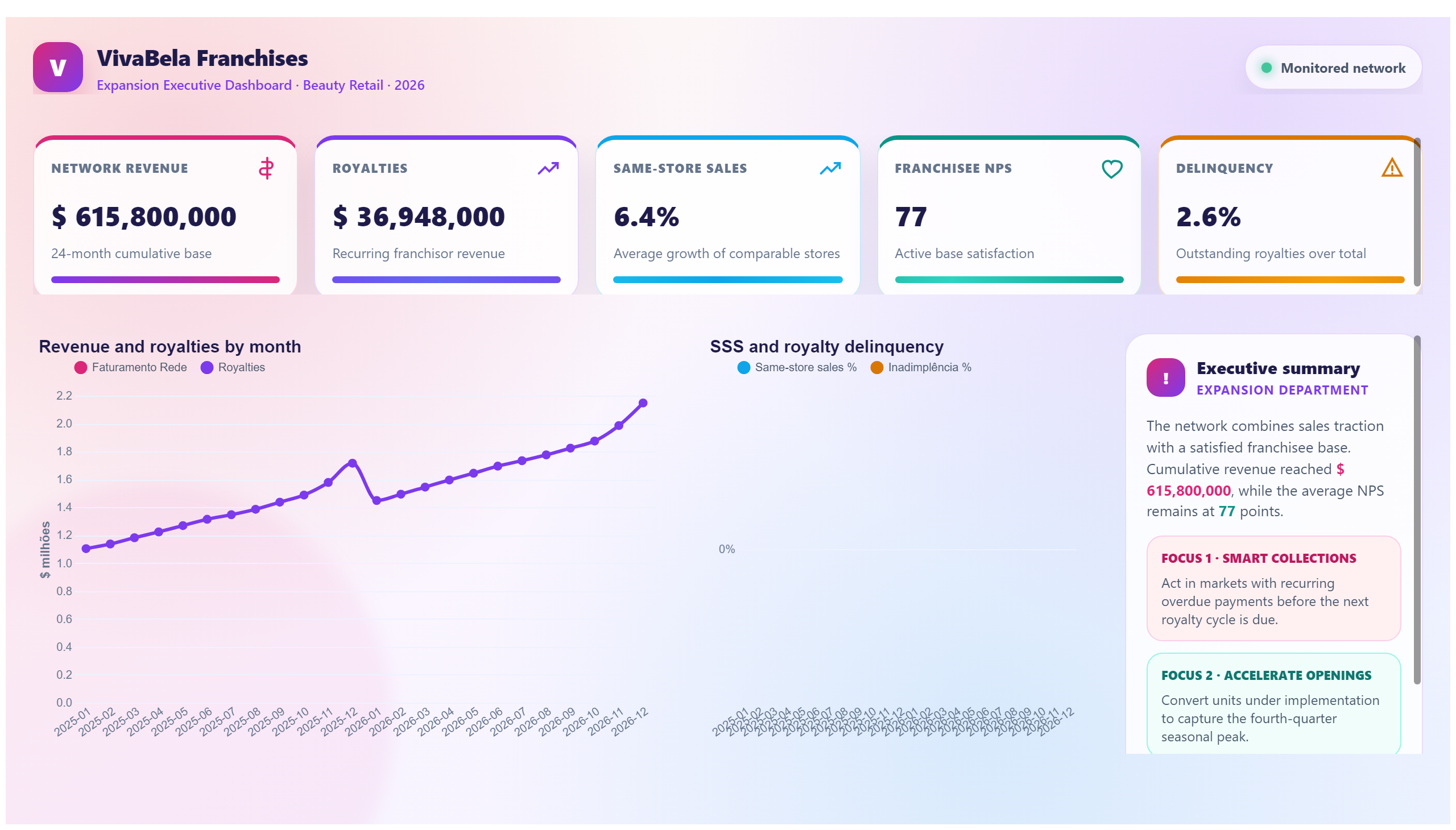Click the 2025-12 peak point on royalties line
The height and width of the screenshot is (830, 1456).
coord(353,463)
